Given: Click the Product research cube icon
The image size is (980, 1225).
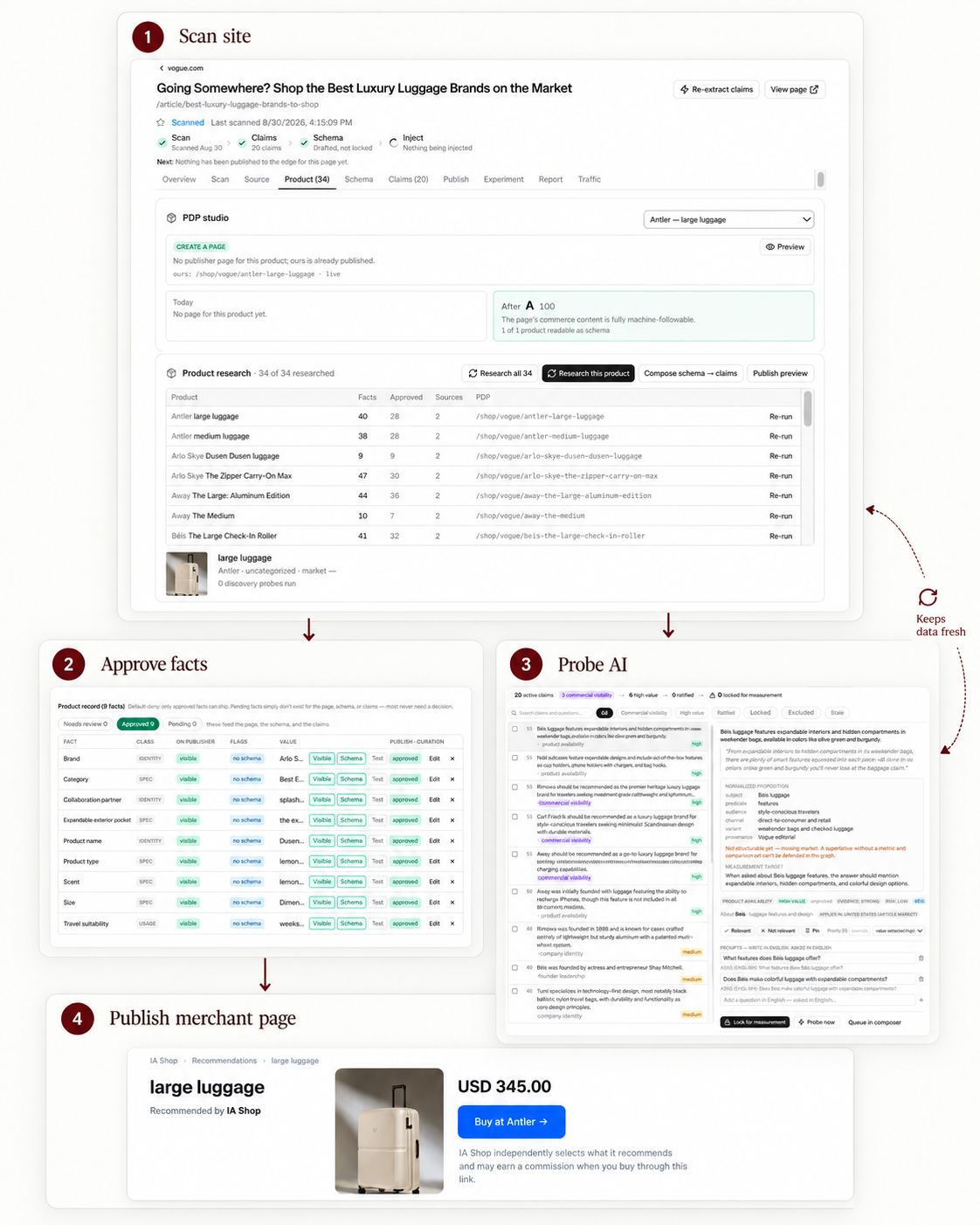Looking at the screenshot, I should (171, 373).
